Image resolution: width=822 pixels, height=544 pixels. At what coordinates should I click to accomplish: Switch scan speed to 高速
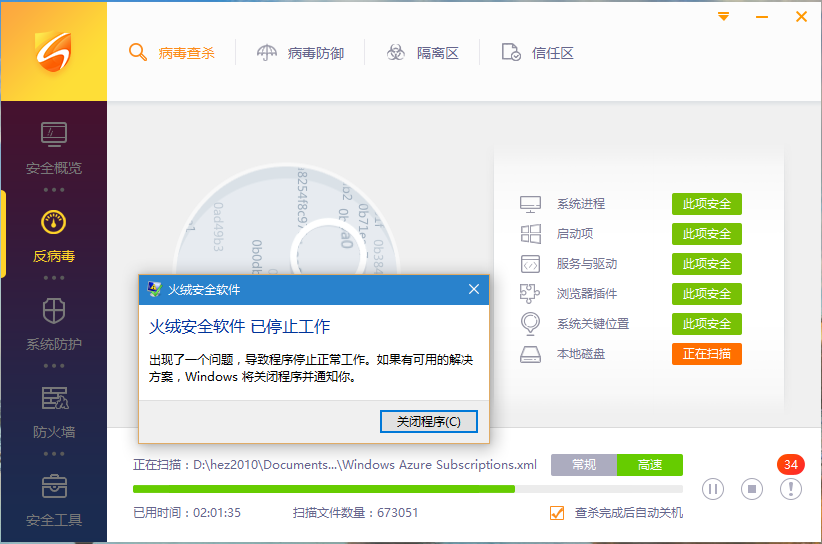click(650, 465)
